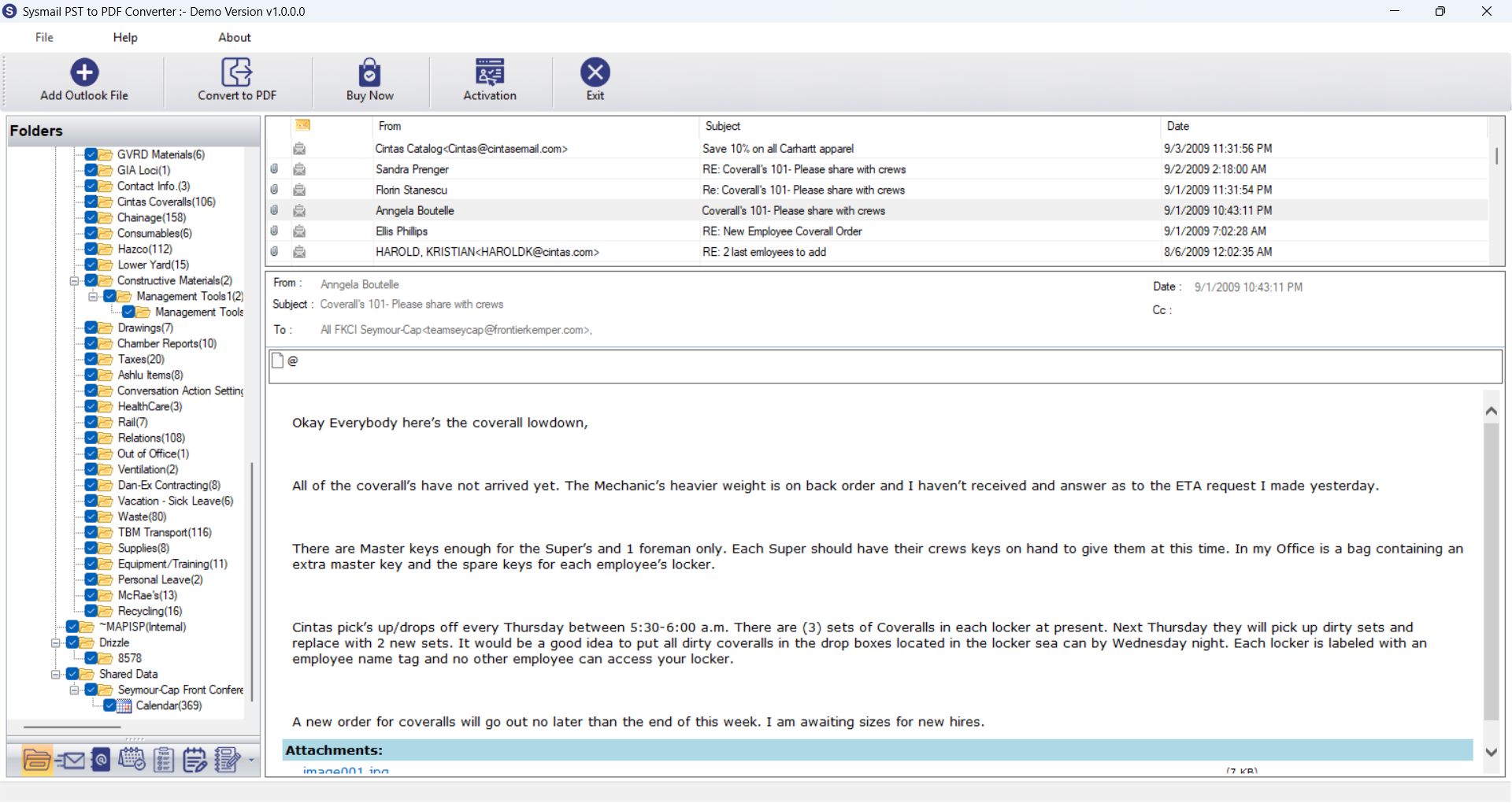
Task: Collapse the Constructive Materials(2) node
Action: click(74, 280)
